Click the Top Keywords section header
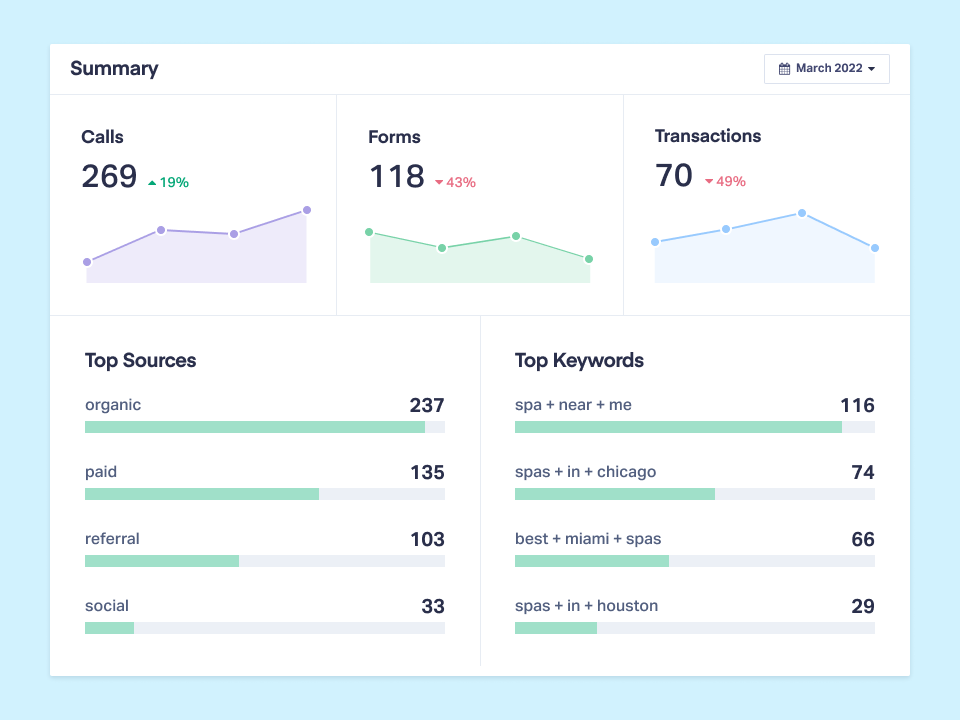960x720 pixels. coord(579,360)
